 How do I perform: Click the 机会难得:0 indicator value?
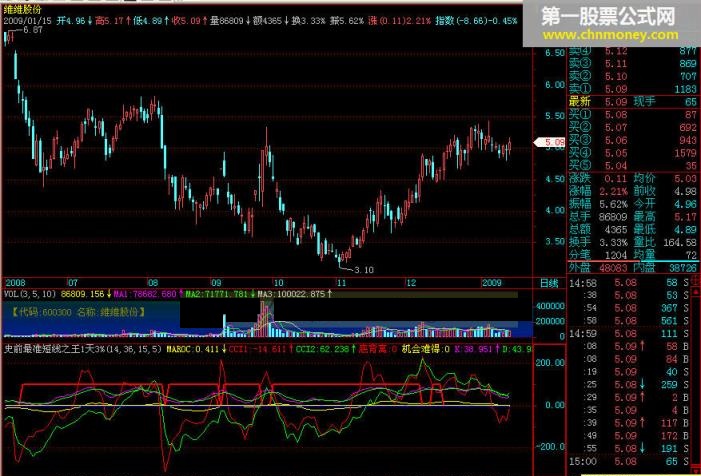(426, 349)
